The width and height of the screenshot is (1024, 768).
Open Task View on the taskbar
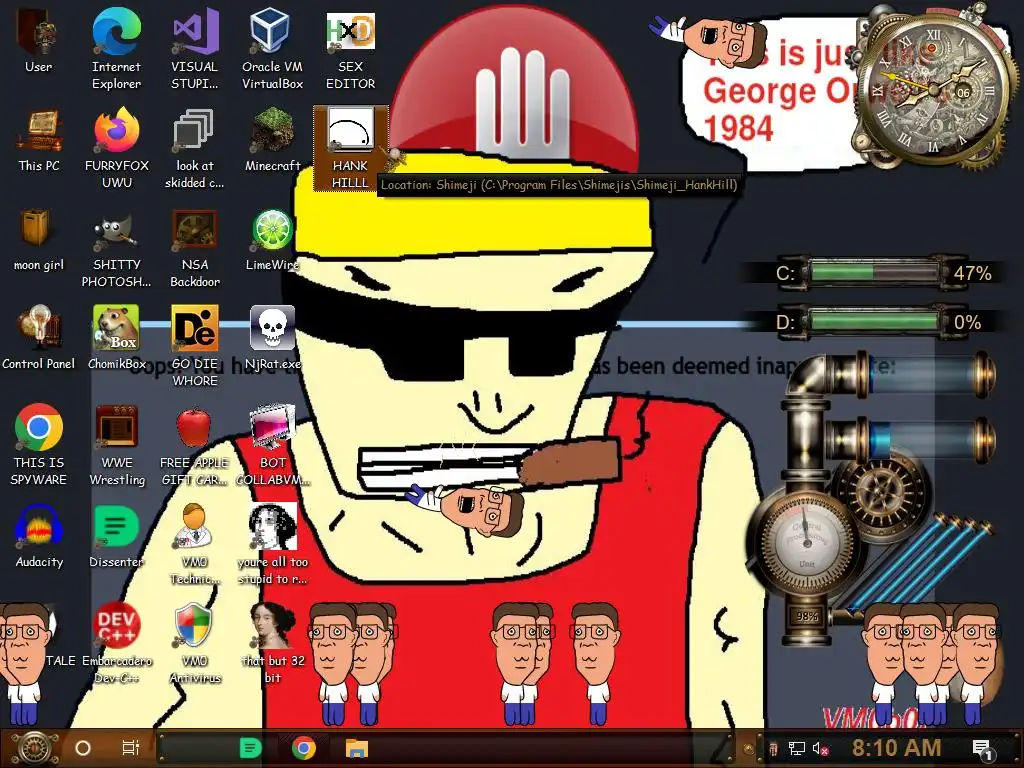point(131,748)
